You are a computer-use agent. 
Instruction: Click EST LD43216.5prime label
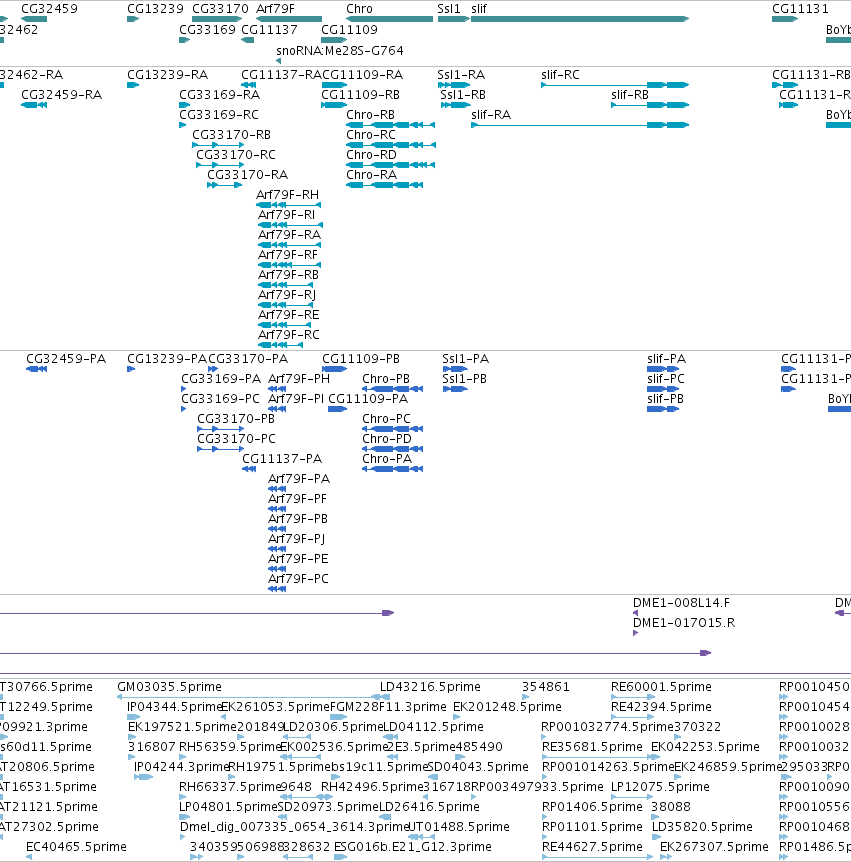point(430,687)
